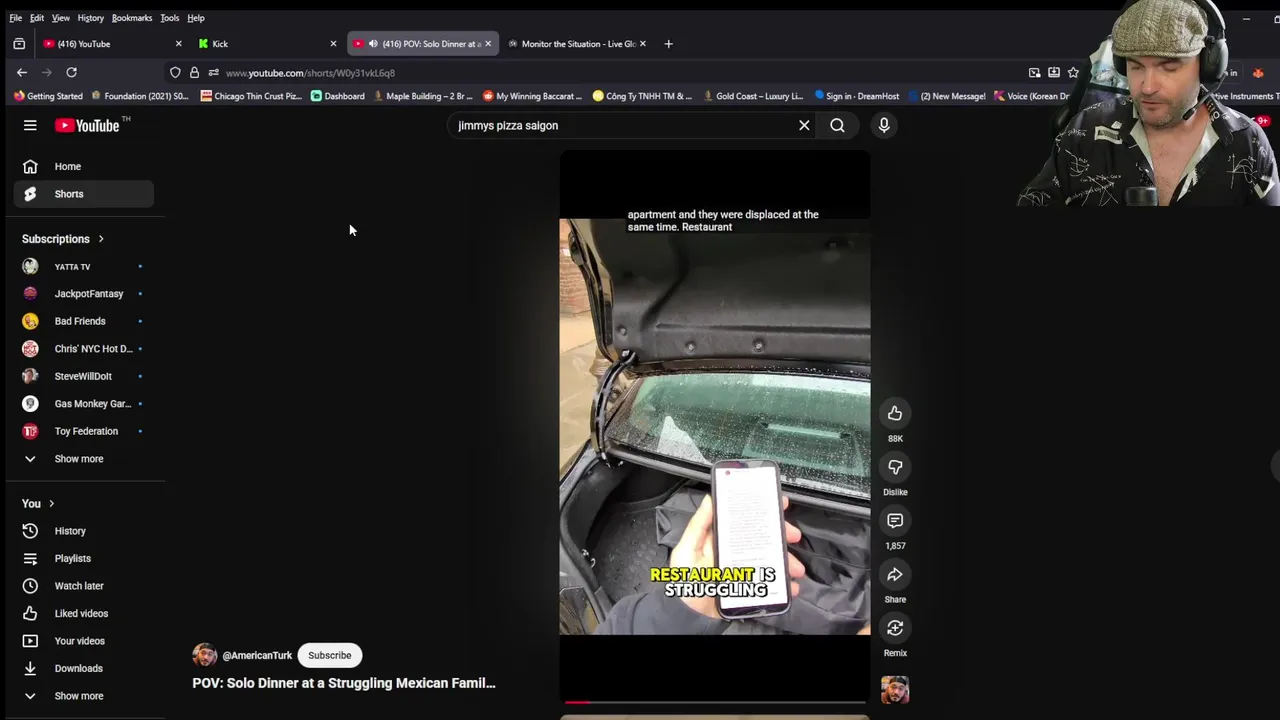1280x720 pixels.
Task: Seek using the short's red progress bar
Action: pos(715,702)
